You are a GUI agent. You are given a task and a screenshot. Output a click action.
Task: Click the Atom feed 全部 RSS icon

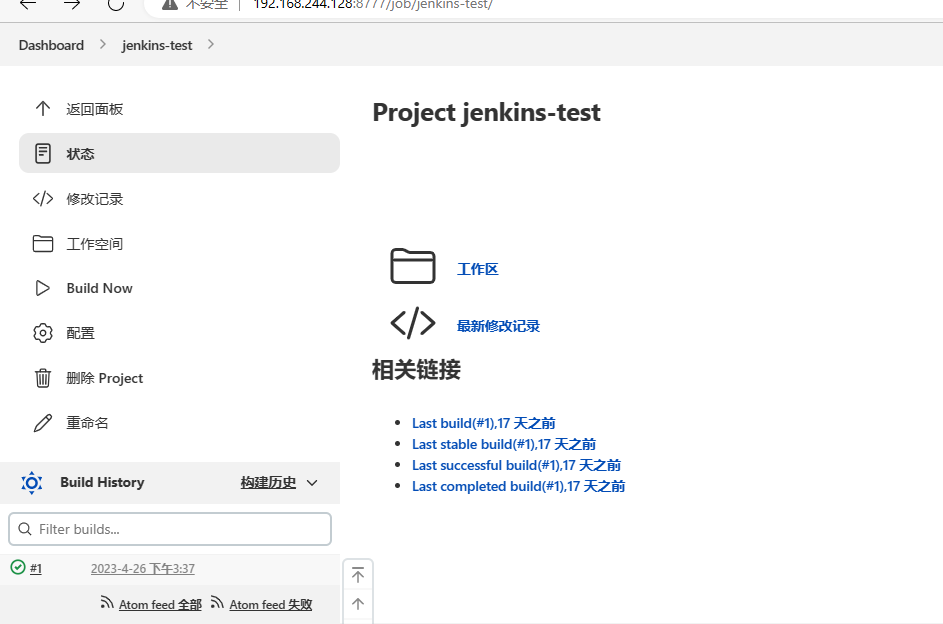tap(107, 604)
